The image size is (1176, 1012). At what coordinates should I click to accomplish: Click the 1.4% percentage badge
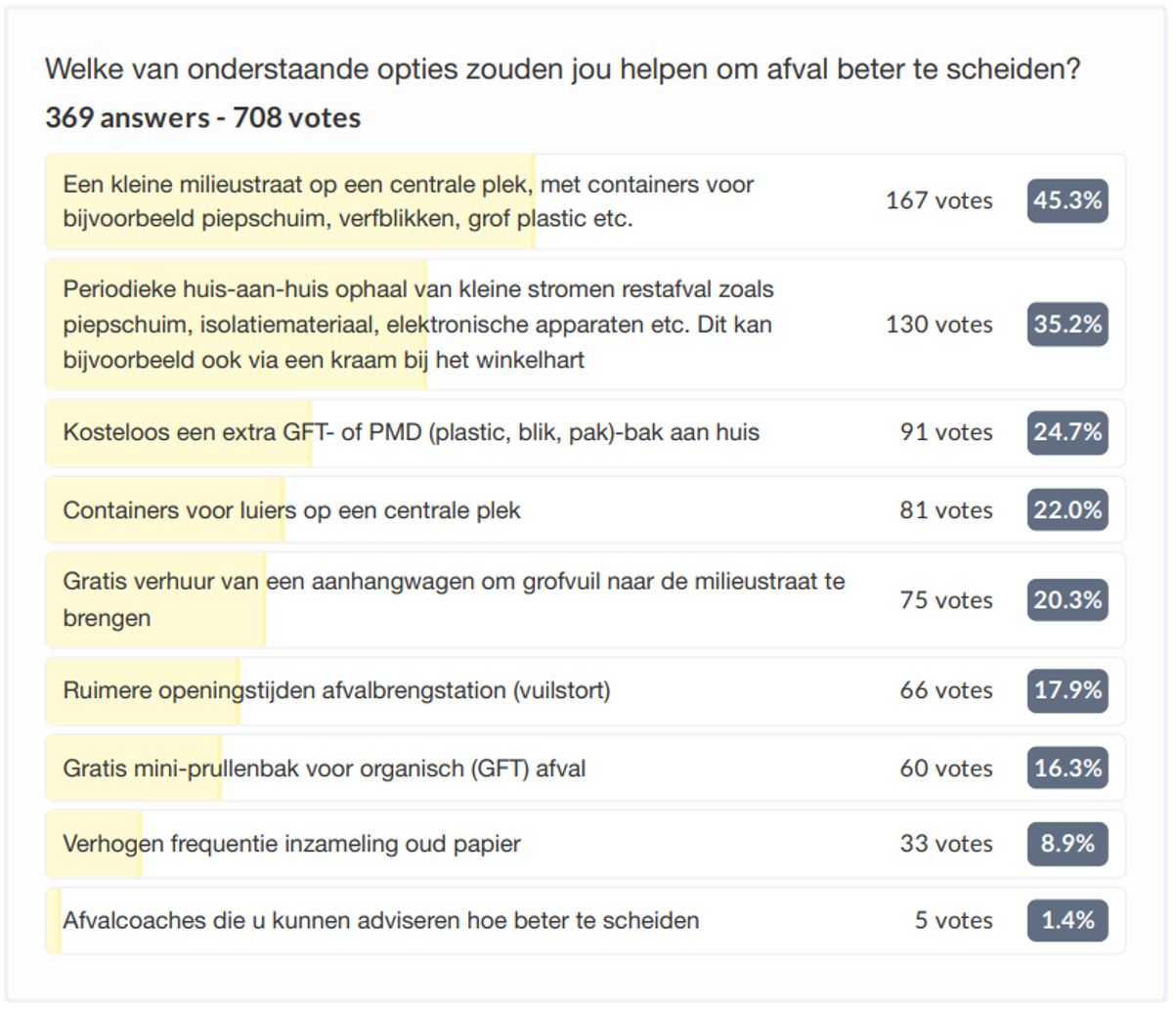[1067, 920]
